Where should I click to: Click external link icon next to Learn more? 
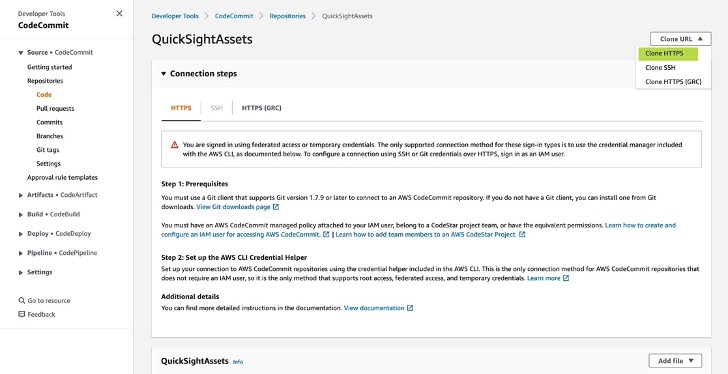566,278
